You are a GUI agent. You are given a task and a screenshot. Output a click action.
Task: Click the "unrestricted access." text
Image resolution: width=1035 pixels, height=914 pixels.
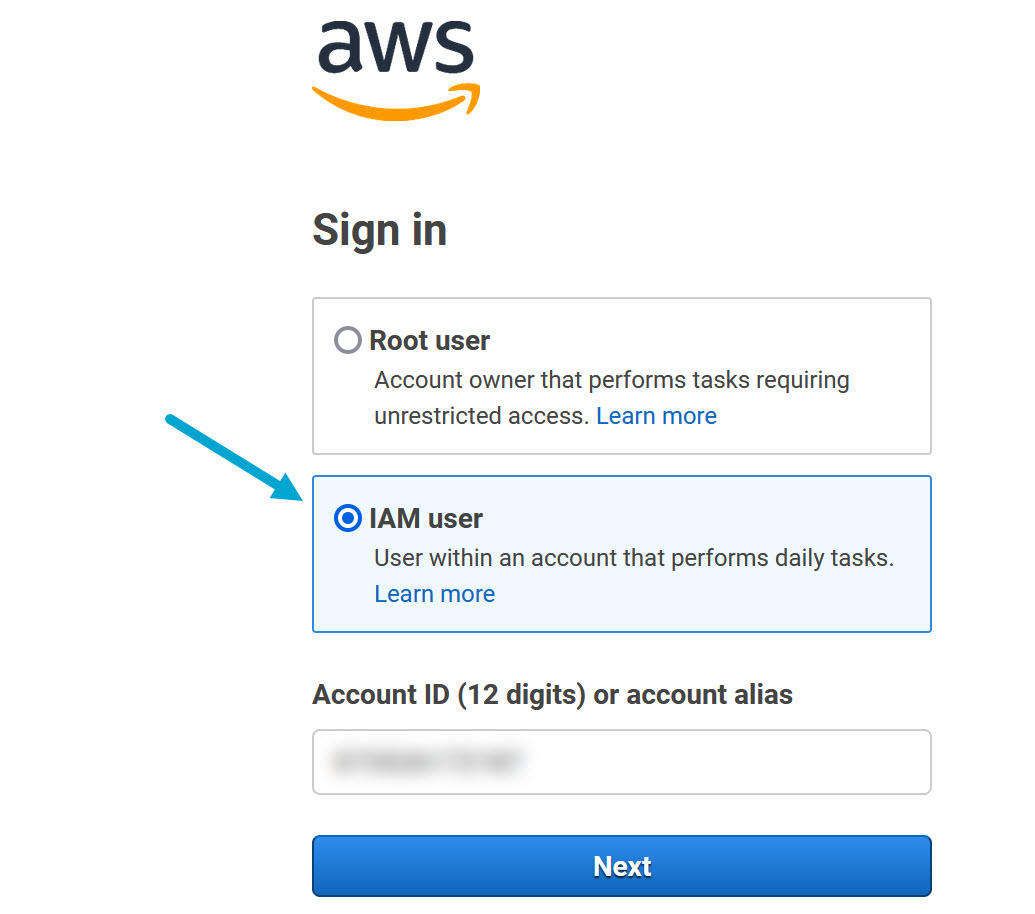coord(481,416)
